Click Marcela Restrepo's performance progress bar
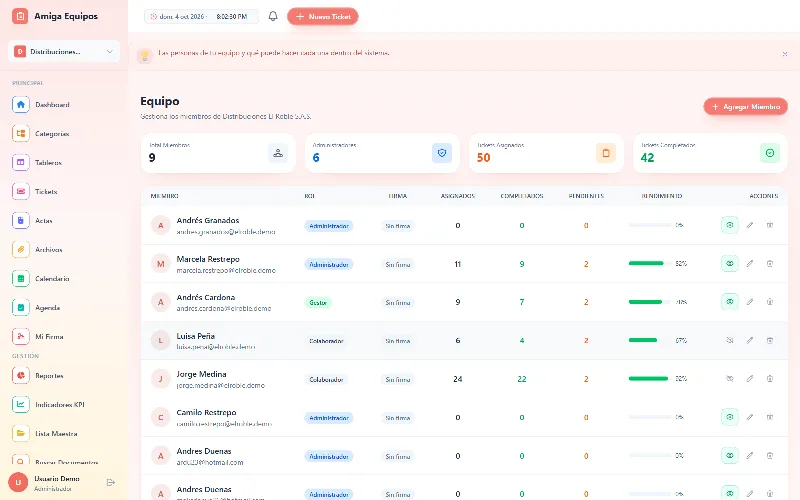 [x=650, y=263]
